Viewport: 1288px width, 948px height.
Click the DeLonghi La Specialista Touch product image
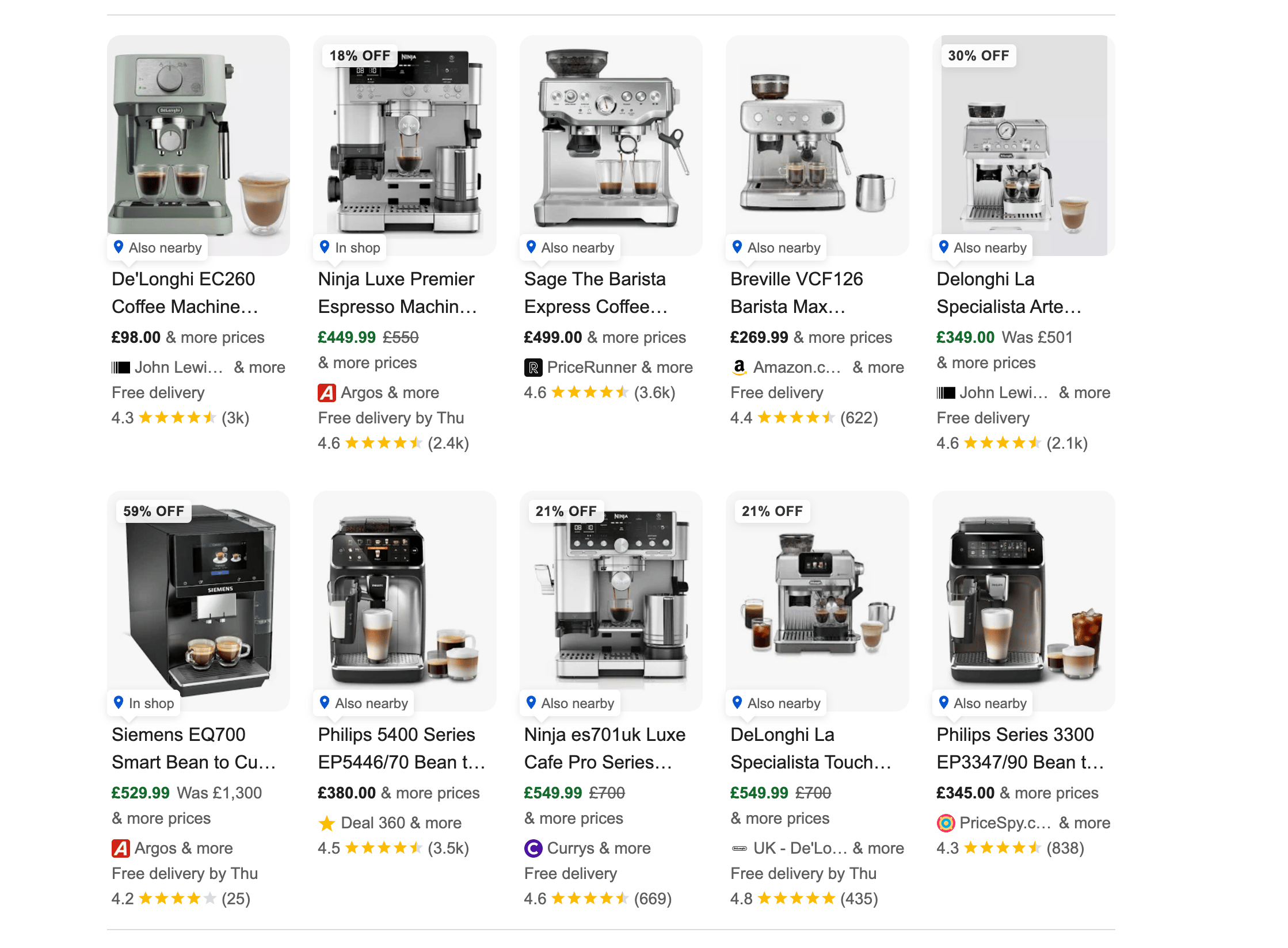(817, 601)
